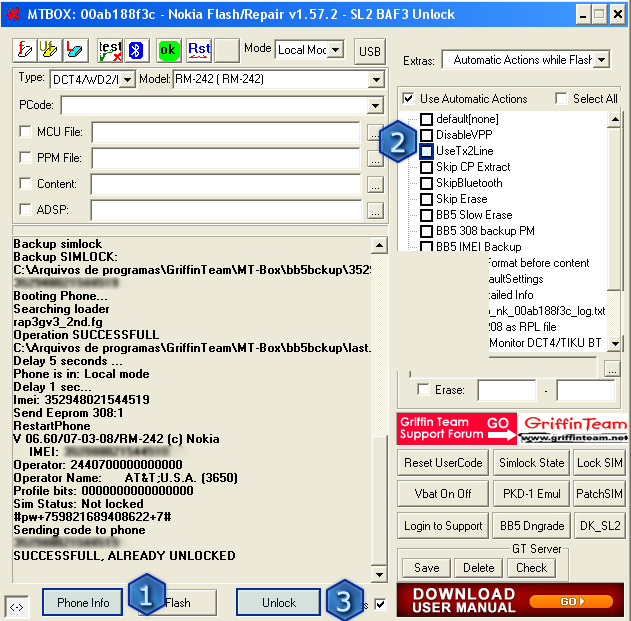Check the Skip CP Extract action
Image resolution: width=631 pixels, height=621 pixels.
[426, 167]
